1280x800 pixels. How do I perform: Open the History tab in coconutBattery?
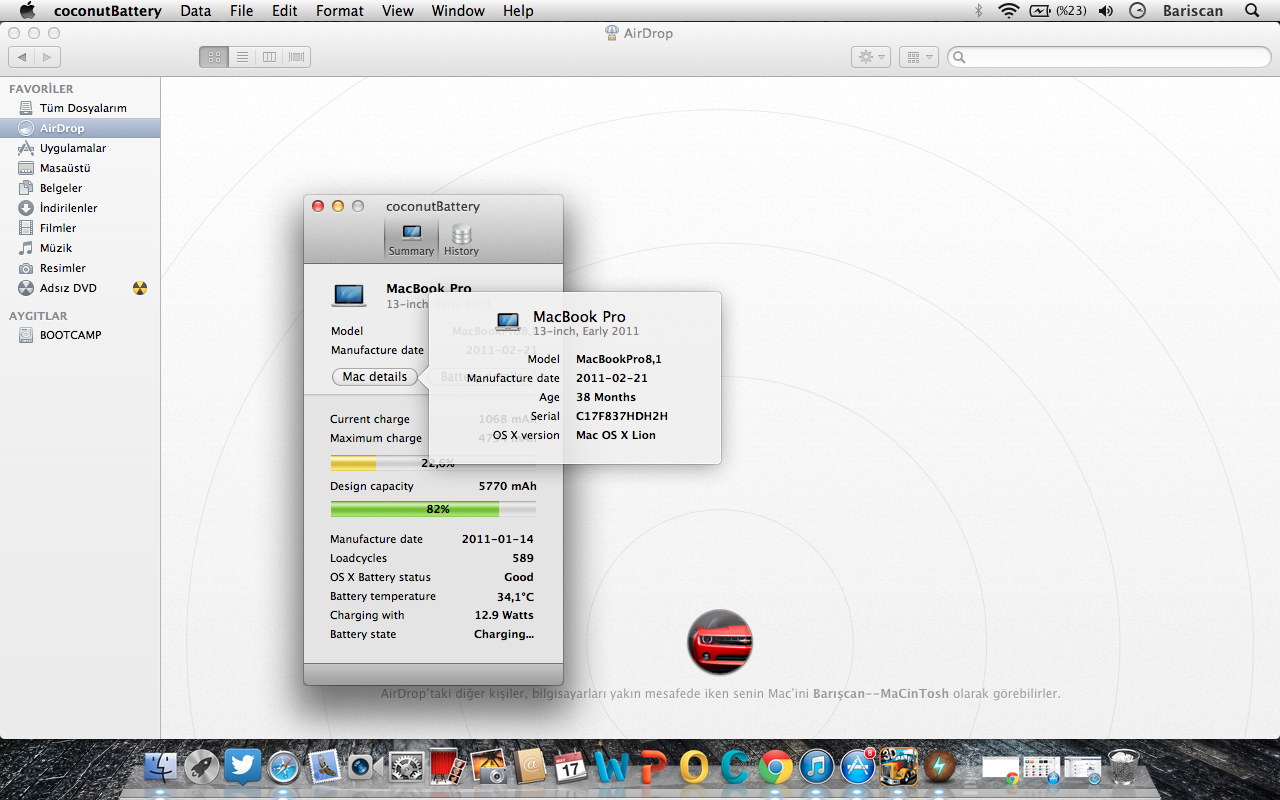pyautogui.click(x=461, y=240)
